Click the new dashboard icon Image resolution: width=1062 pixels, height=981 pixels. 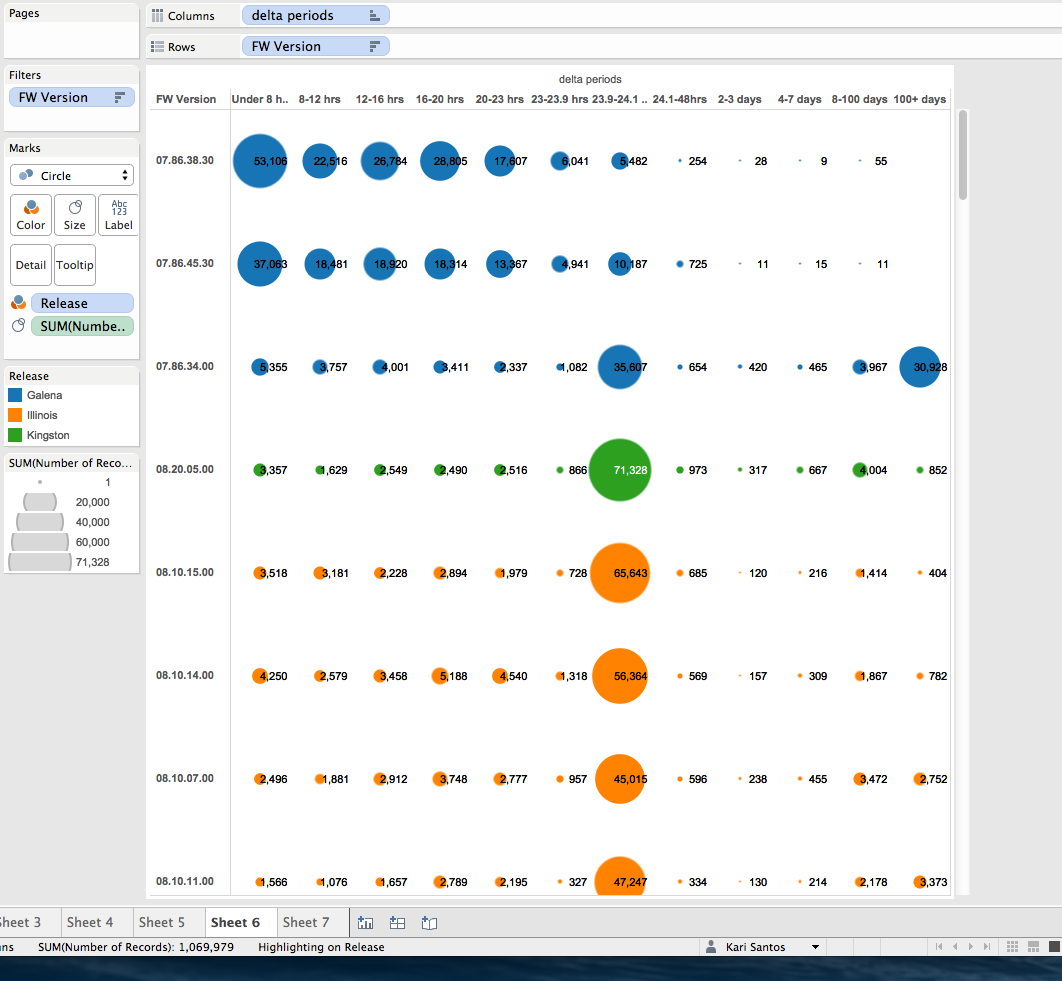tap(397, 923)
